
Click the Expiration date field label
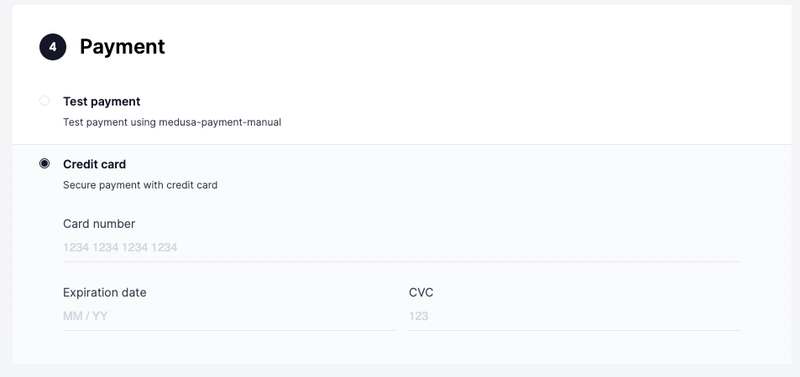(x=105, y=292)
